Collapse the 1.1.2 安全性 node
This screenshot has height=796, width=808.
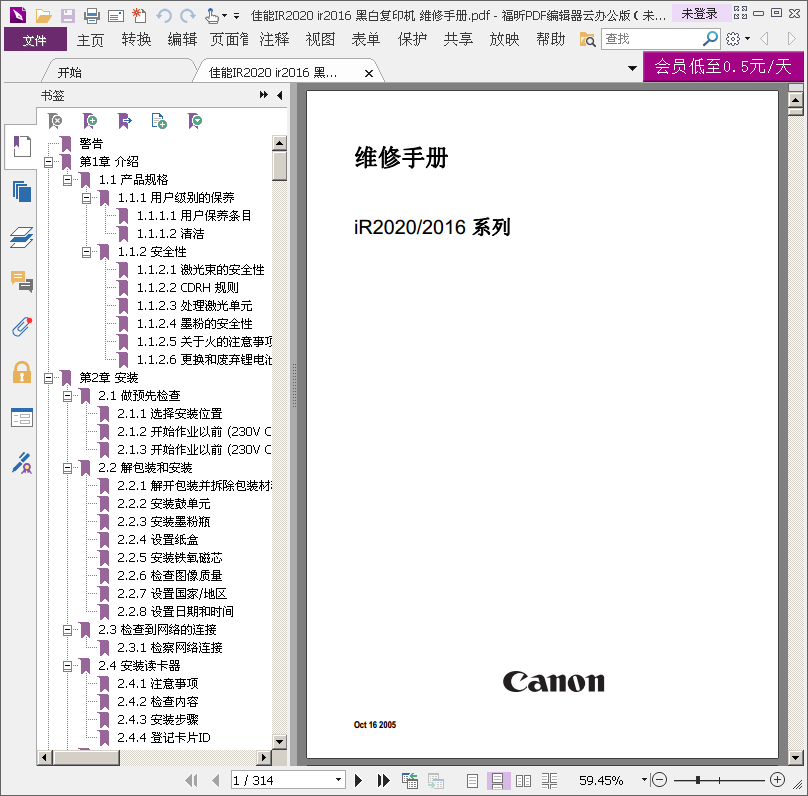(87, 252)
